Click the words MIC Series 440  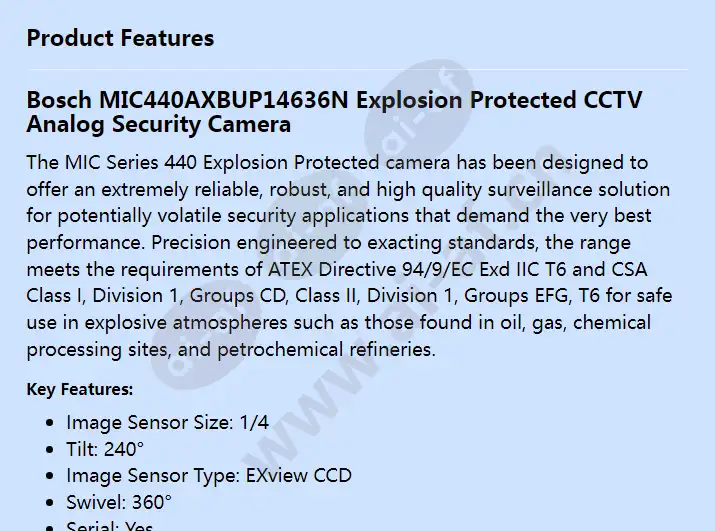point(131,162)
